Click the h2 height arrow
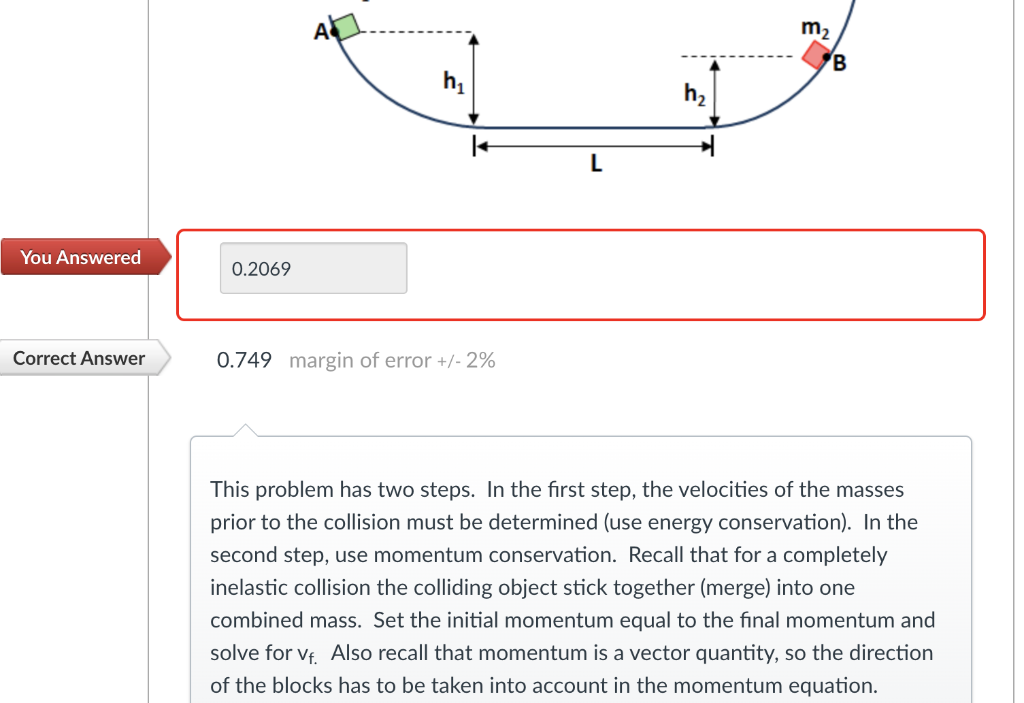Screen dimensions: 1024x703 714,92
